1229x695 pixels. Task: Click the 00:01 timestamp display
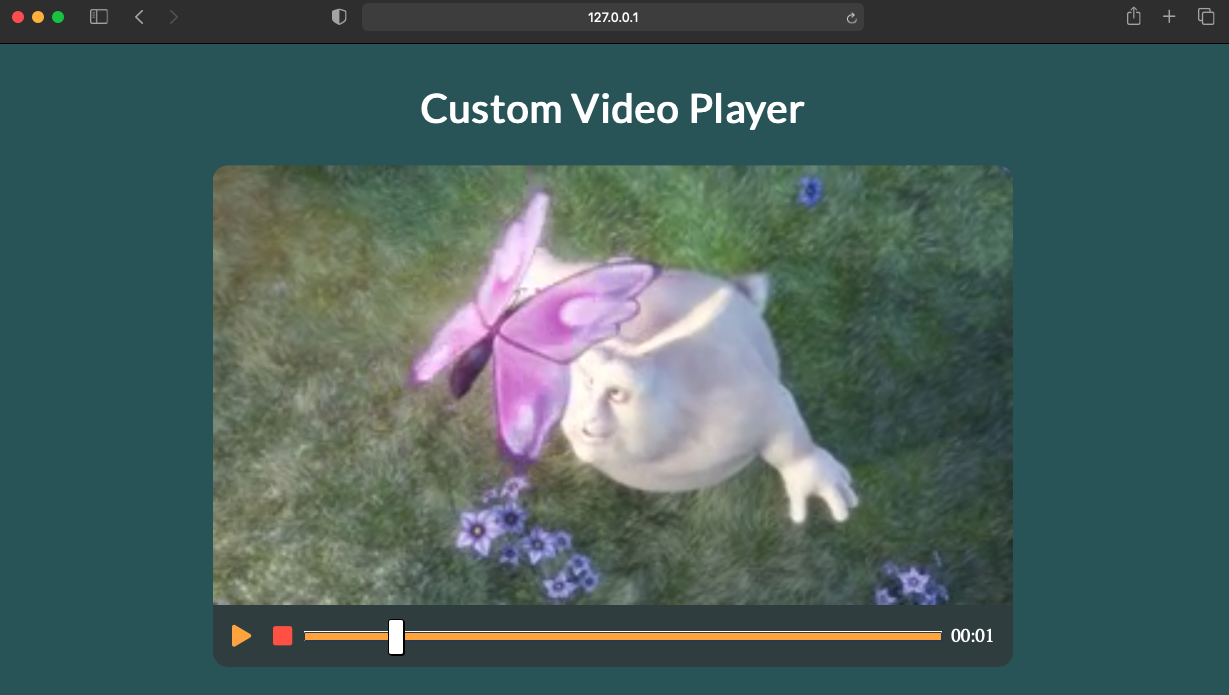(972, 636)
